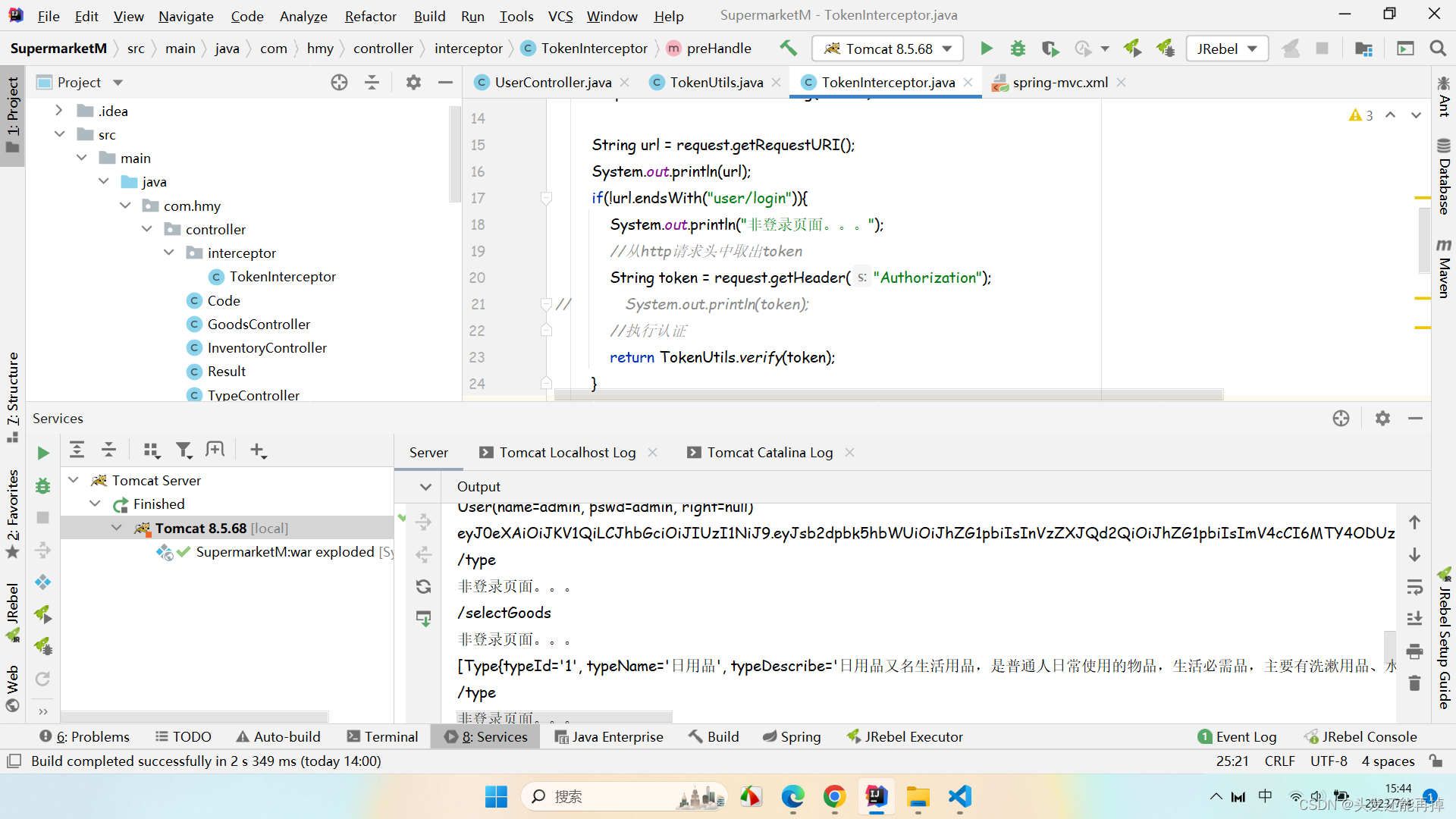Click Add Service plus icon
Image resolution: width=1456 pixels, height=819 pixels.
pyautogui.click(x=258, y=450)
